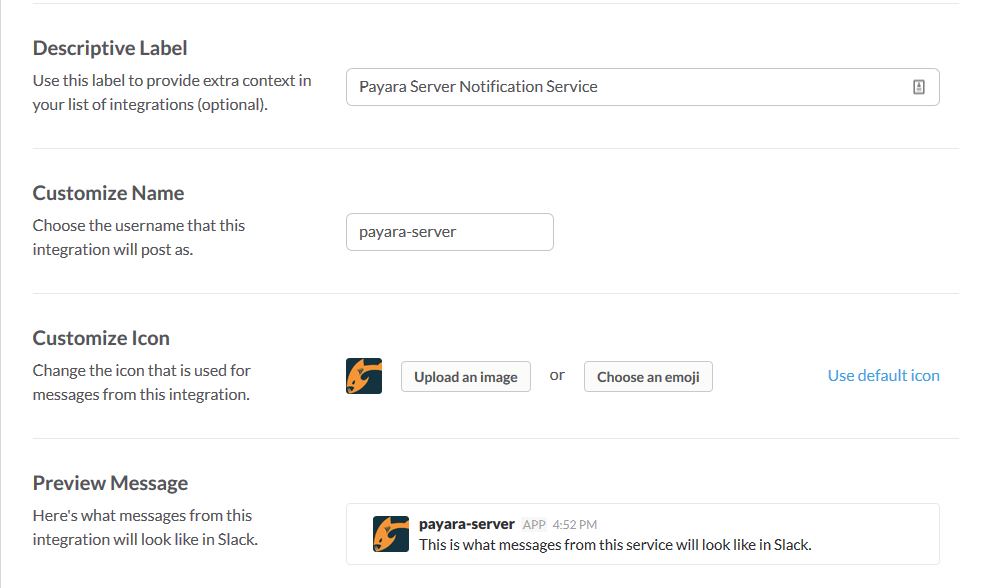Click the Preview Message section heading

(x=110, y=482)
